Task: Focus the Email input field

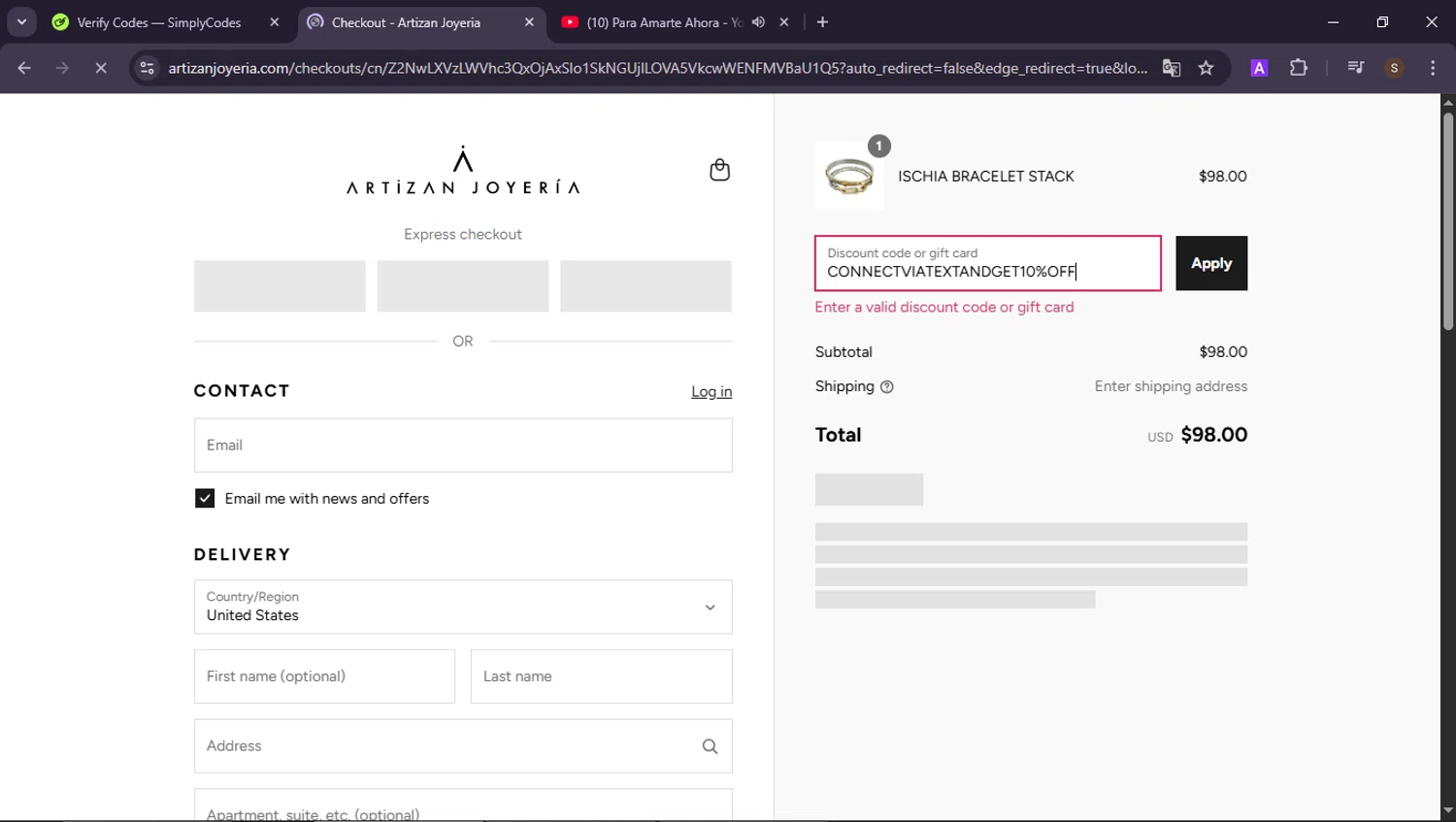Action: pyautogui.click(x=463, y=445)
